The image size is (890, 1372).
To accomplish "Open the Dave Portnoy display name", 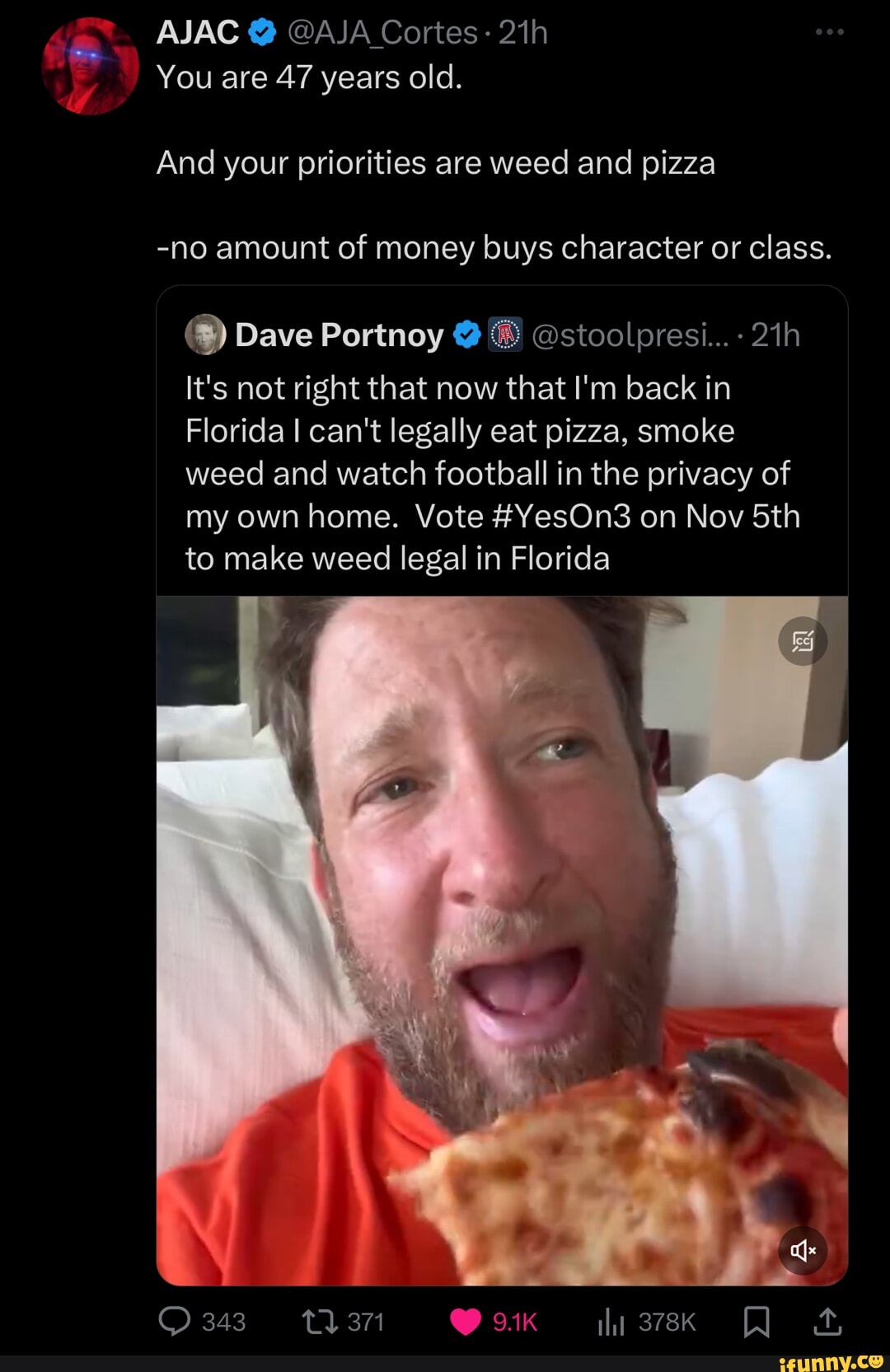I will [340, 335].
